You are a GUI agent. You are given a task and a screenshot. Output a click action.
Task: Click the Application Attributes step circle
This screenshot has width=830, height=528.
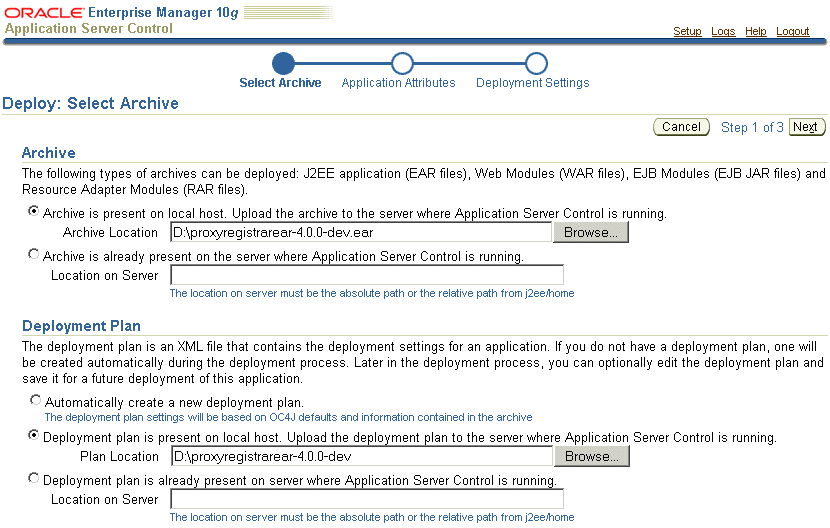pyautogui.click(x=402, y=64)
